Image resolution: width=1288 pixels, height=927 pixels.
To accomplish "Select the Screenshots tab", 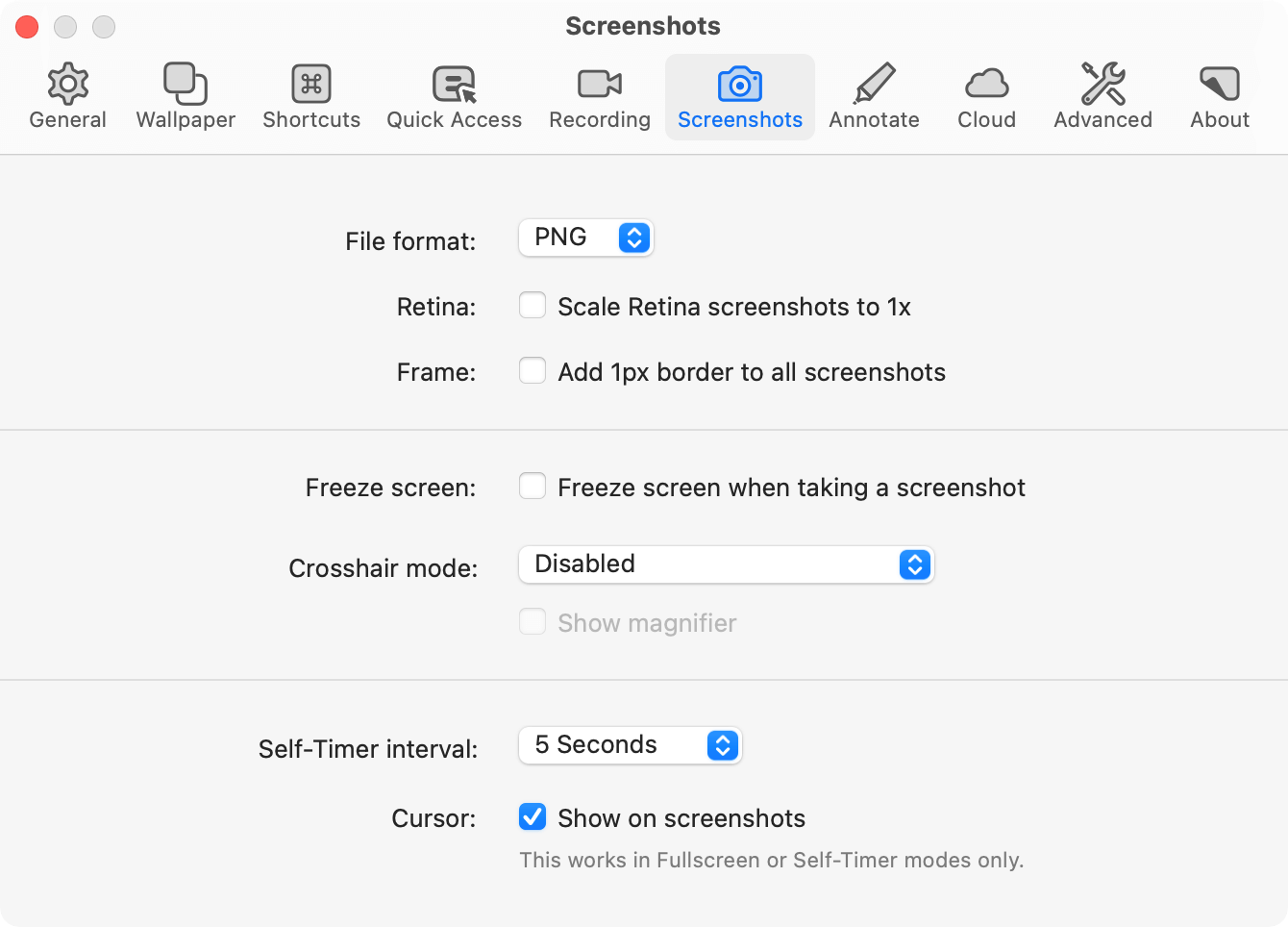I will tap(739, 97).
